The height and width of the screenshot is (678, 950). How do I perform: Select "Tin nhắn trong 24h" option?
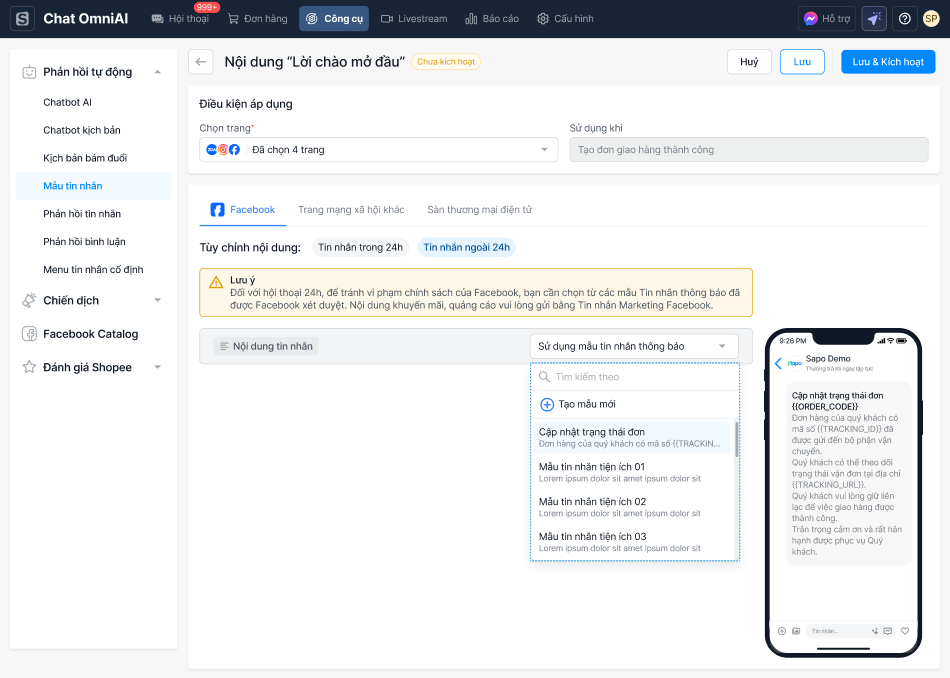tap(360, 247)
